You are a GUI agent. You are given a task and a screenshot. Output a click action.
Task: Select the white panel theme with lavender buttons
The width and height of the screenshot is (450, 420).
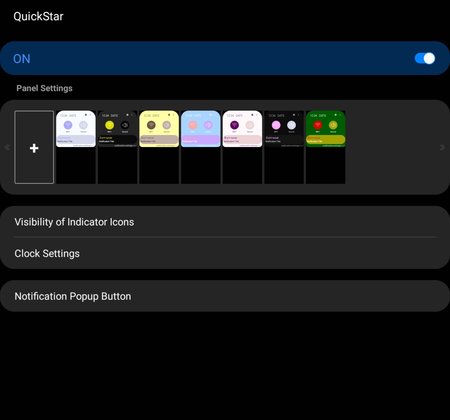coord(76,147)
